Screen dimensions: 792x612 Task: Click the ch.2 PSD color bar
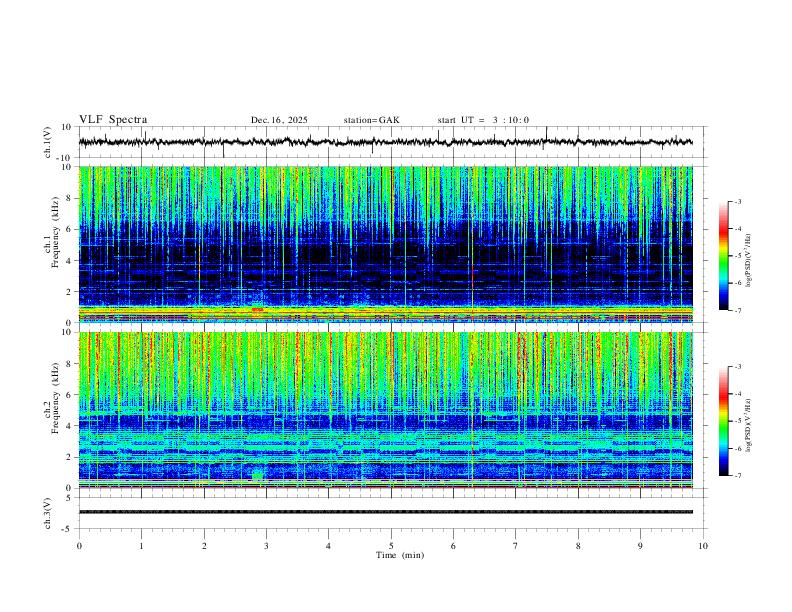[x=723, y=421]
